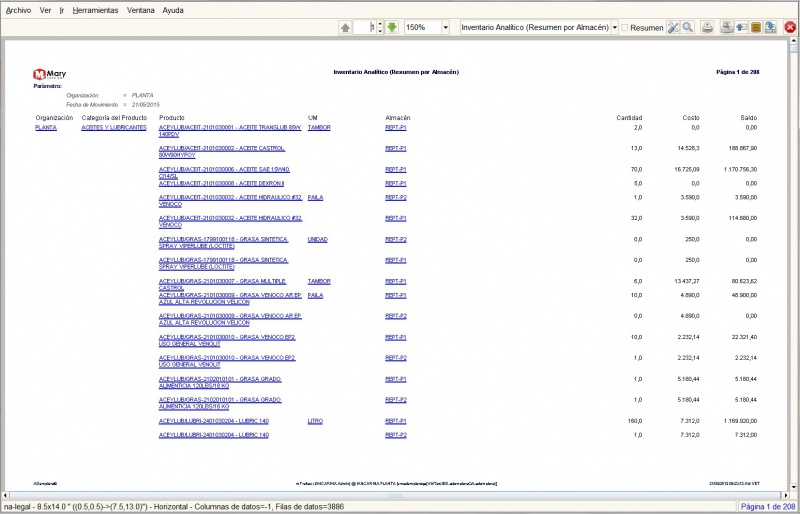Open the Herramientas menu
800x514 pixels.
point(95,10)
